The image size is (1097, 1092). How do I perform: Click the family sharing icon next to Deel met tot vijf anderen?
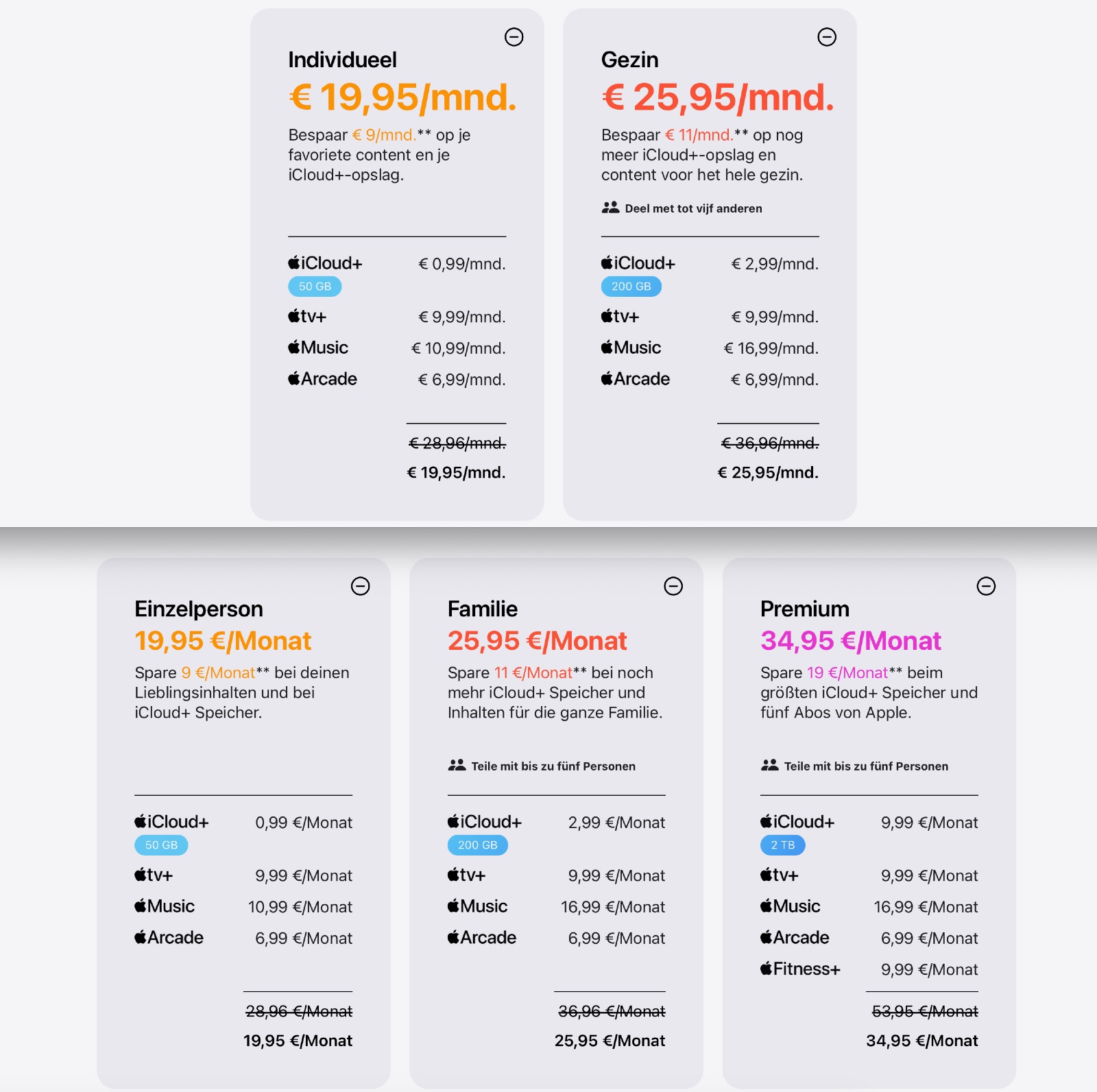coord(610,207)
